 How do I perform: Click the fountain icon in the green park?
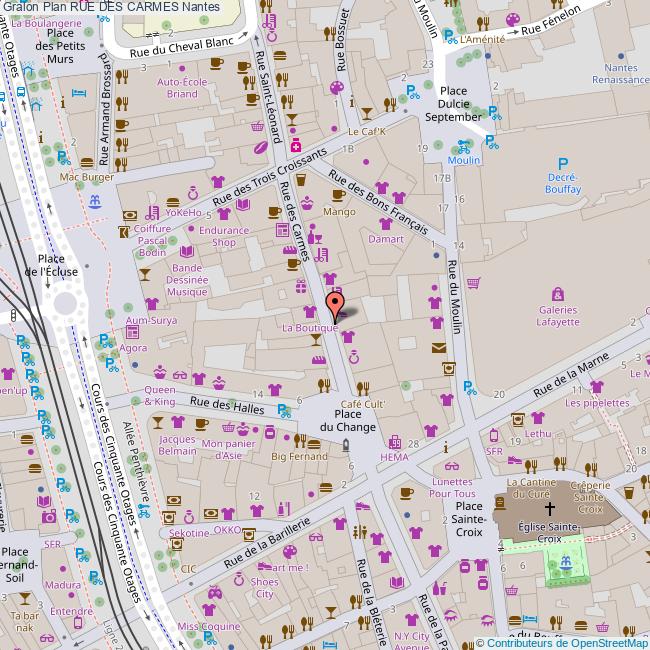coord(565,563)
